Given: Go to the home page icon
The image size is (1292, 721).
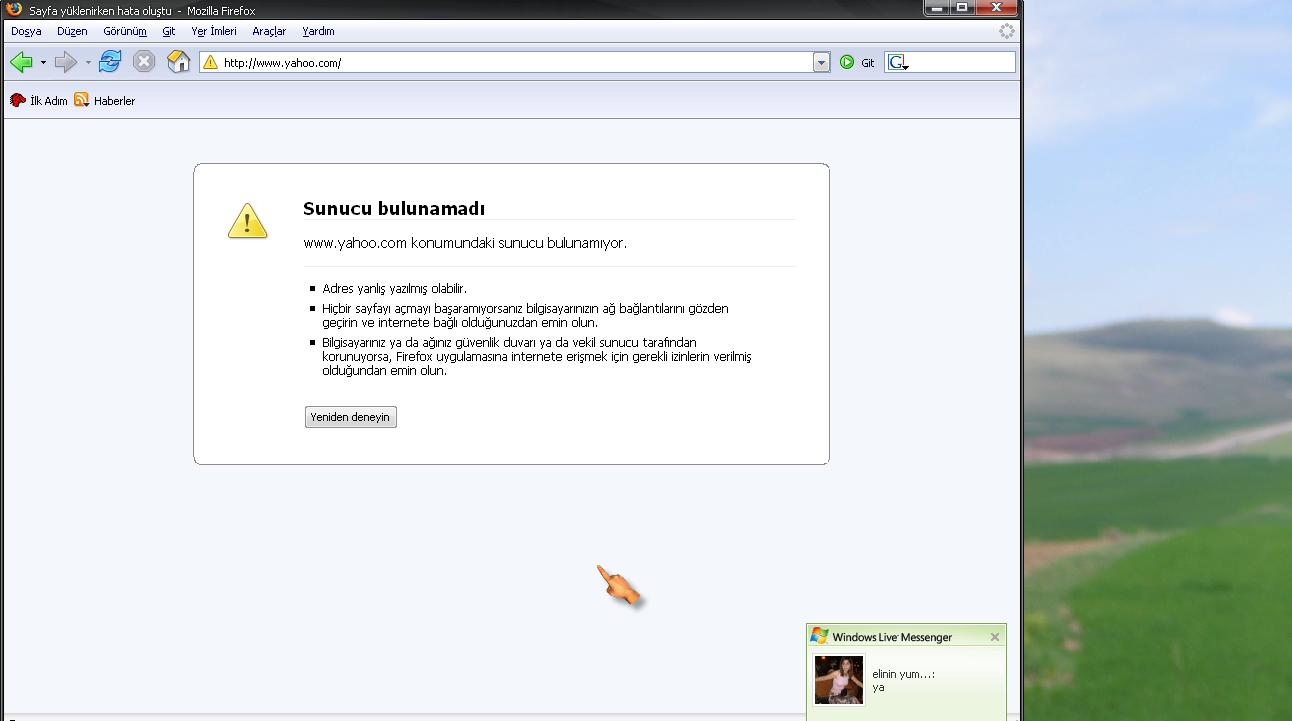Looking at the screenshot, I should click(179, 62).
